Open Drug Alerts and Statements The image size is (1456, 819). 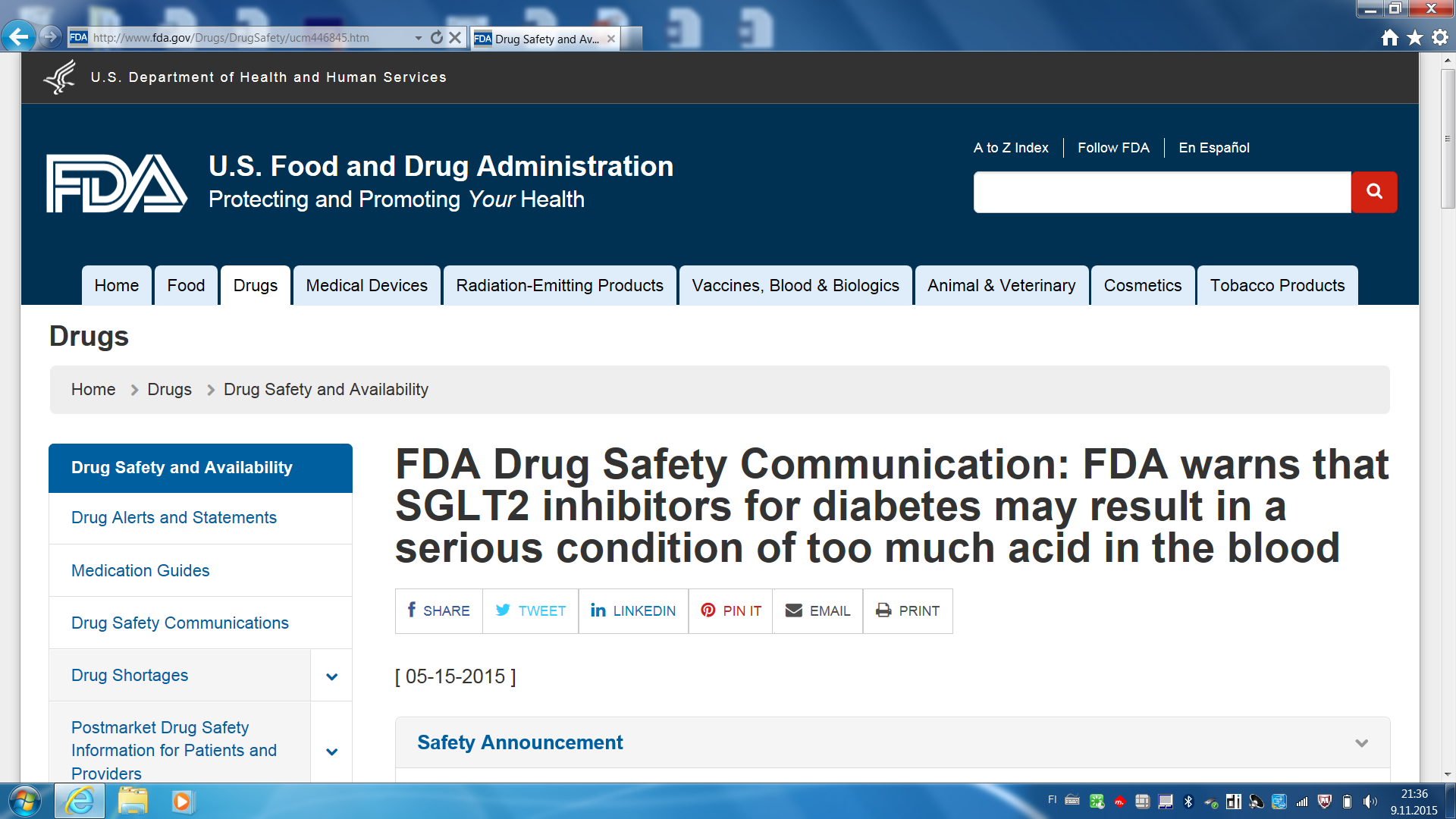pos(174,517)
